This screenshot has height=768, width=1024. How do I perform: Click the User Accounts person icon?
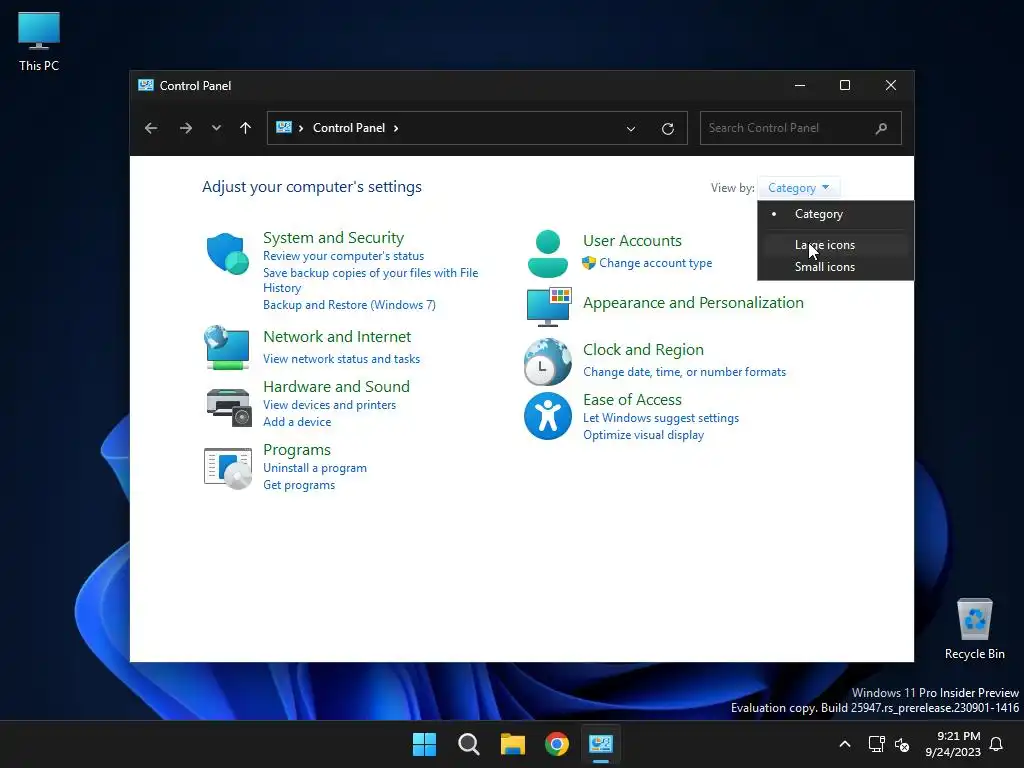[547, 253]
